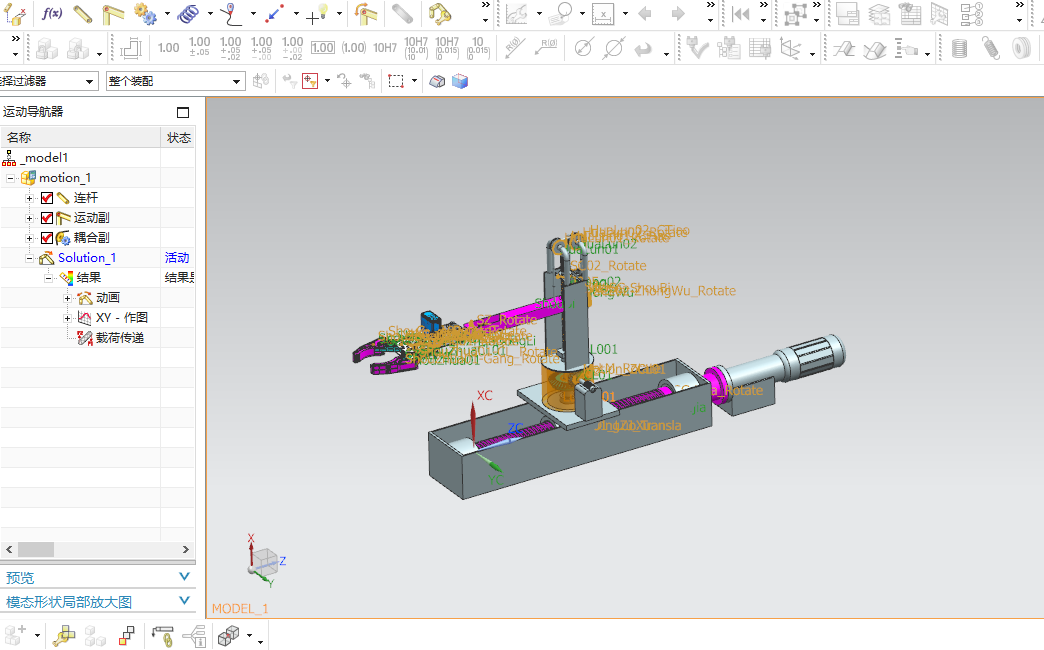Click the 结果 results tree item
The height and width of the screenshot is (650, 1044).
point(89,278)
